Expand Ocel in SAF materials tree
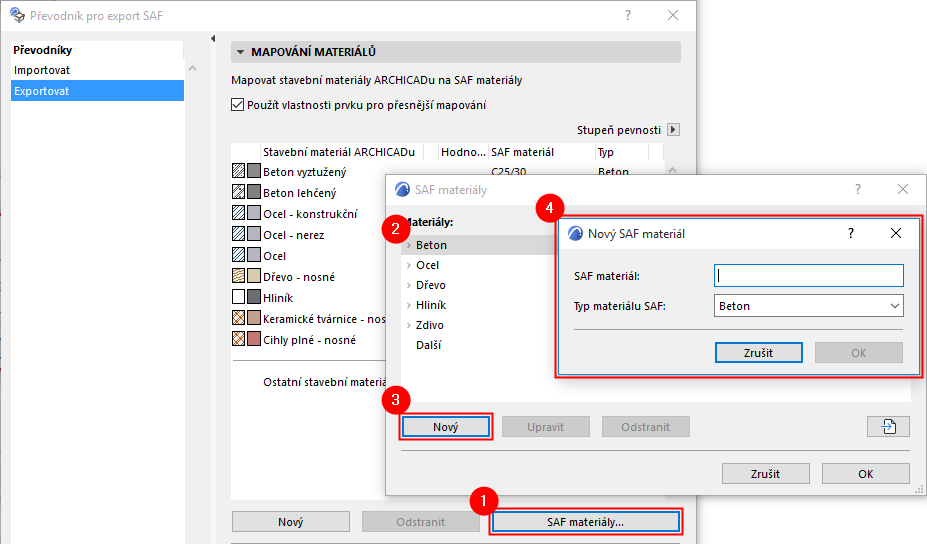 [x=409, y=265]
